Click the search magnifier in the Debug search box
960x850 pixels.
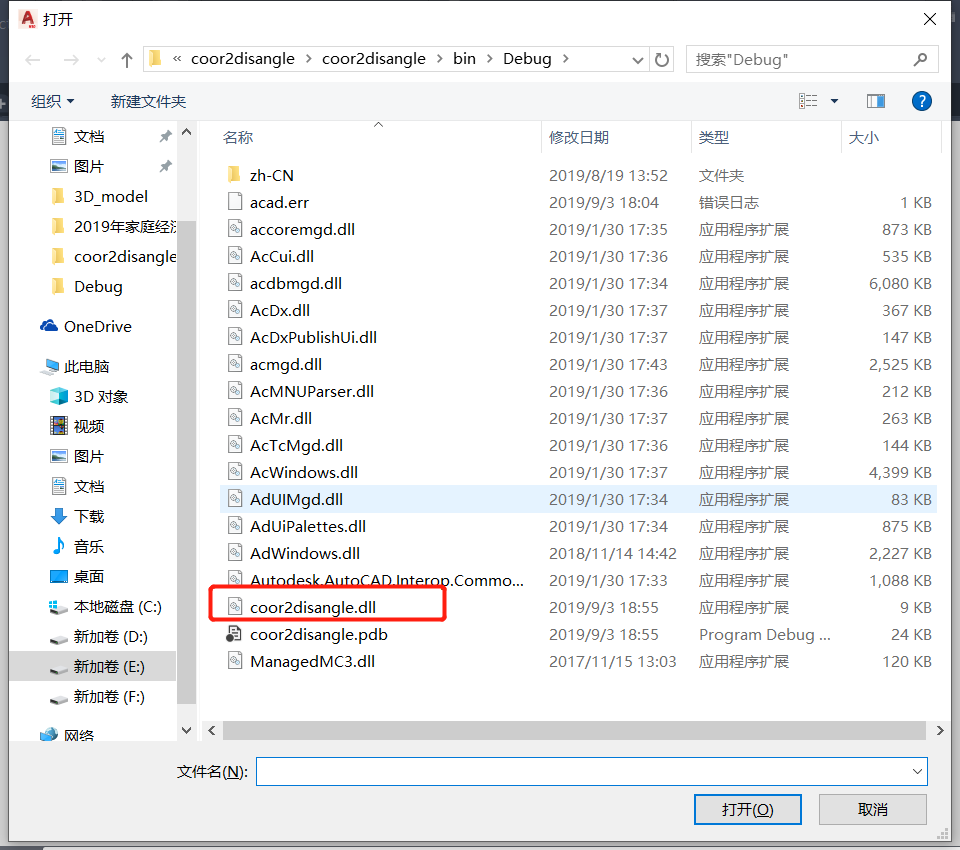[x=921, y=59]
